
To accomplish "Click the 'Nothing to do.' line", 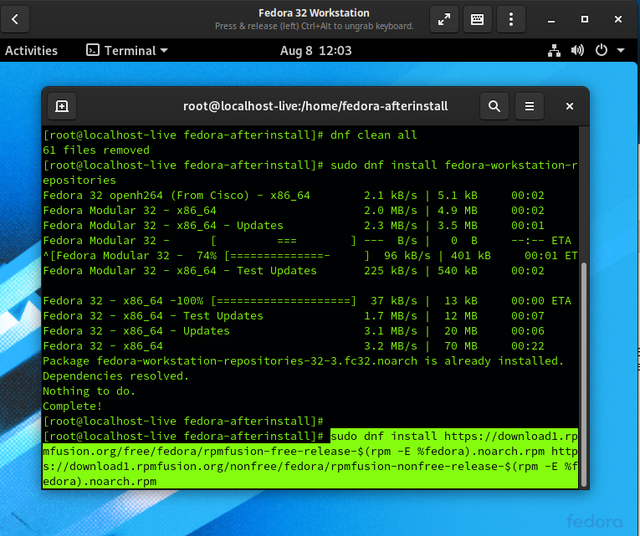I will click(x=89, y=391).
